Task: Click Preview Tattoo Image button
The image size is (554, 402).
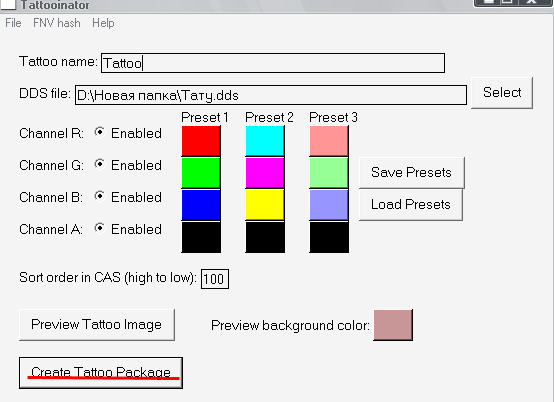Action: point(97,325)
